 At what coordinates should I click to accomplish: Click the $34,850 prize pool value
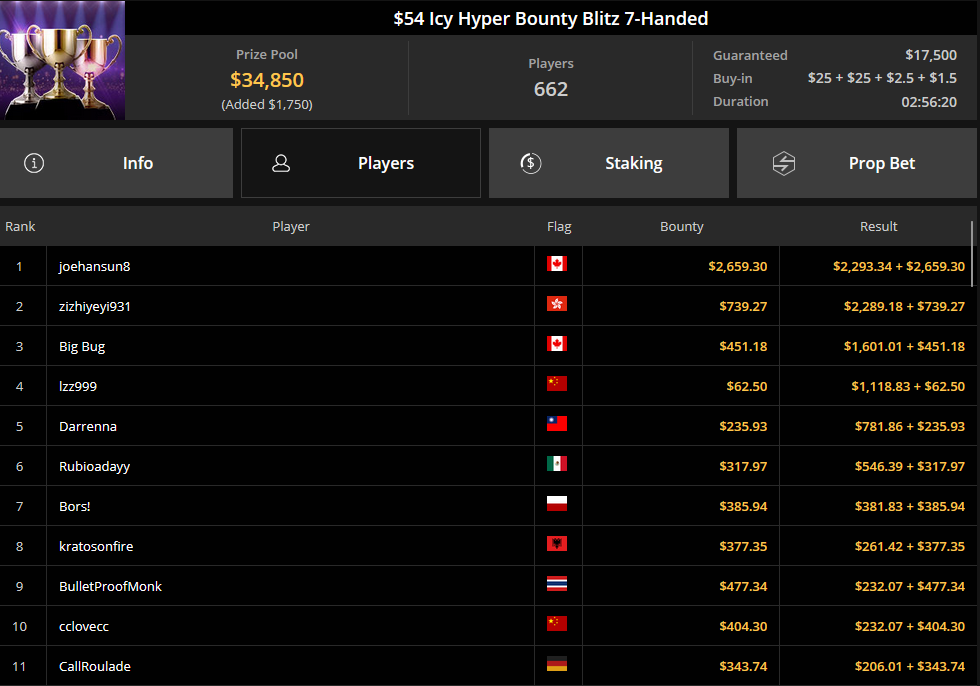[267, 80]
